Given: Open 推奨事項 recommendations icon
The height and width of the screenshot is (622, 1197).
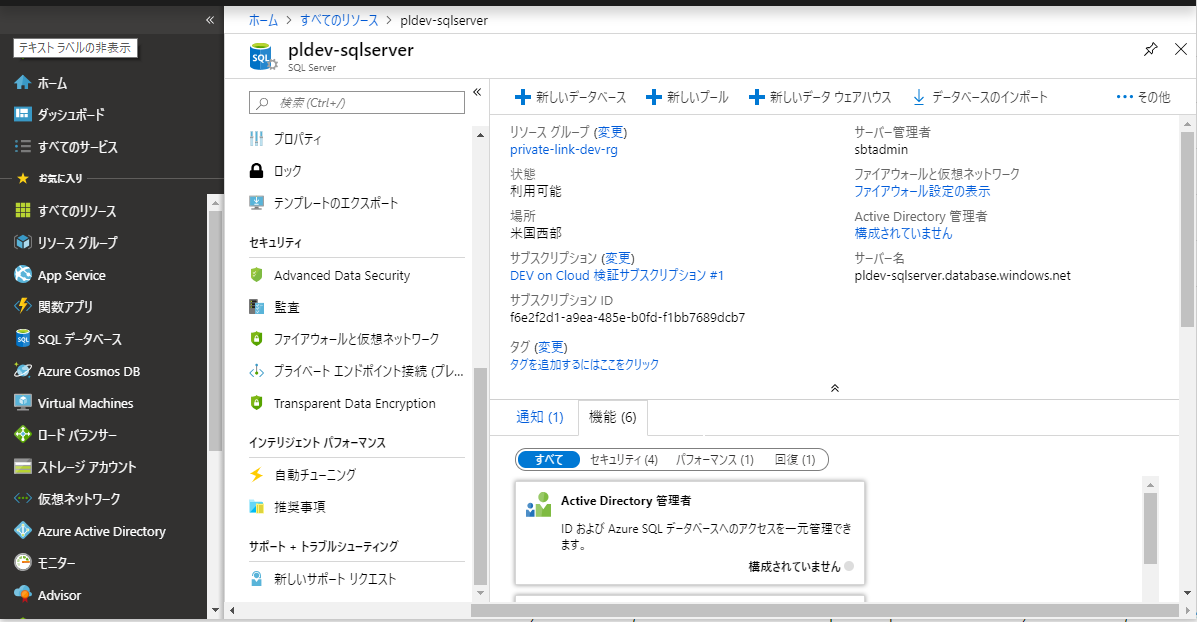Looking at the screenshot, I should [256, 507].
